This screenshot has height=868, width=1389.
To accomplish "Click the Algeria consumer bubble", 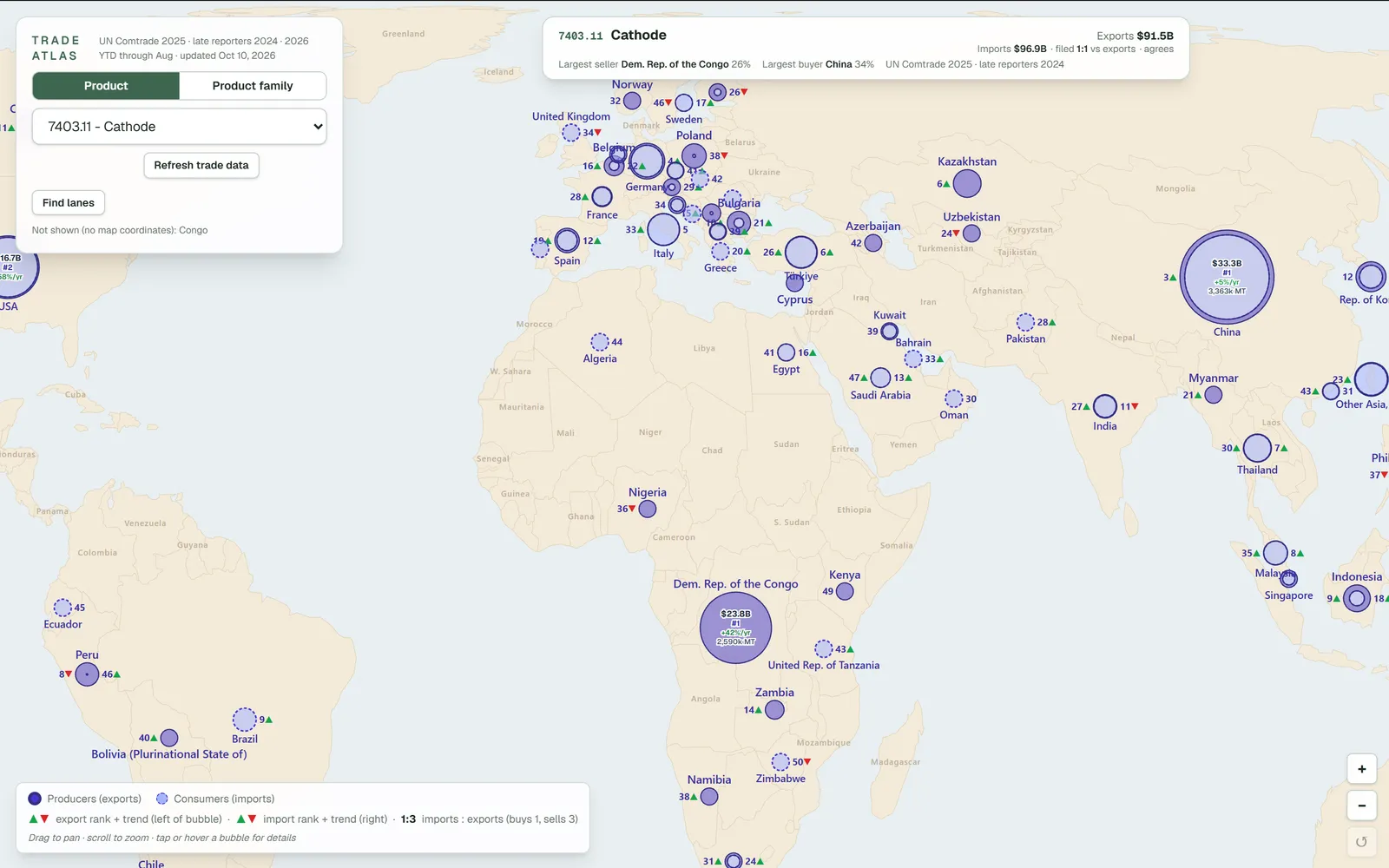I will coord(600,342).
